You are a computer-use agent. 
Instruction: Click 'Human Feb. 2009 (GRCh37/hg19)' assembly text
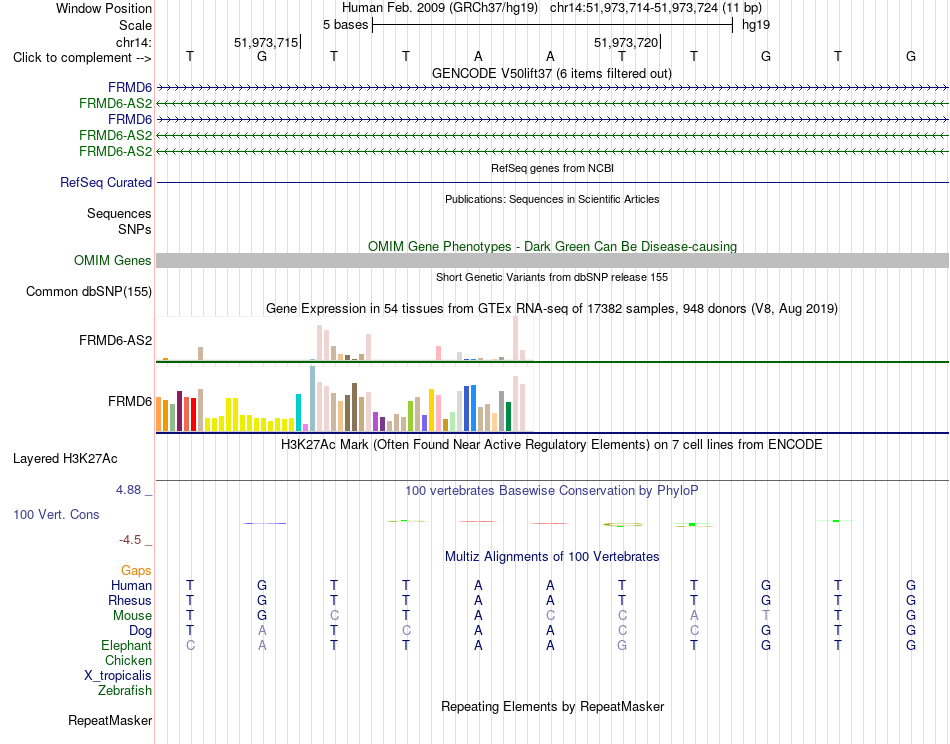440,8
